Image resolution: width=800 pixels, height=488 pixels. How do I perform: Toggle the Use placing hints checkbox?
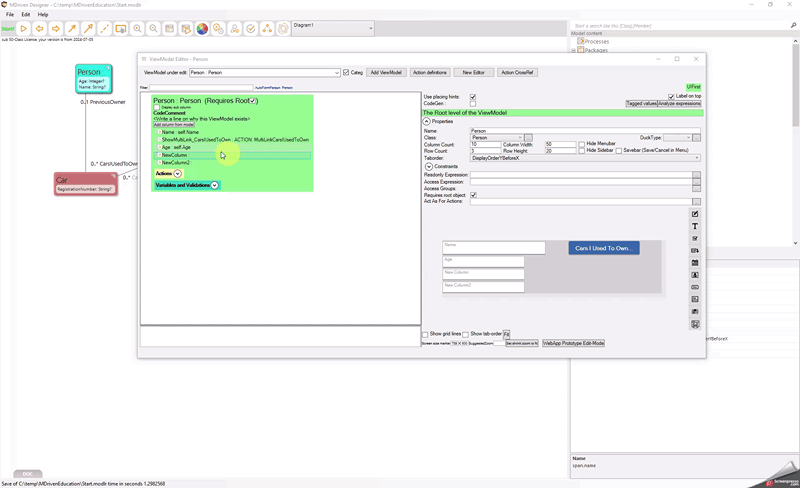point(473,97)
